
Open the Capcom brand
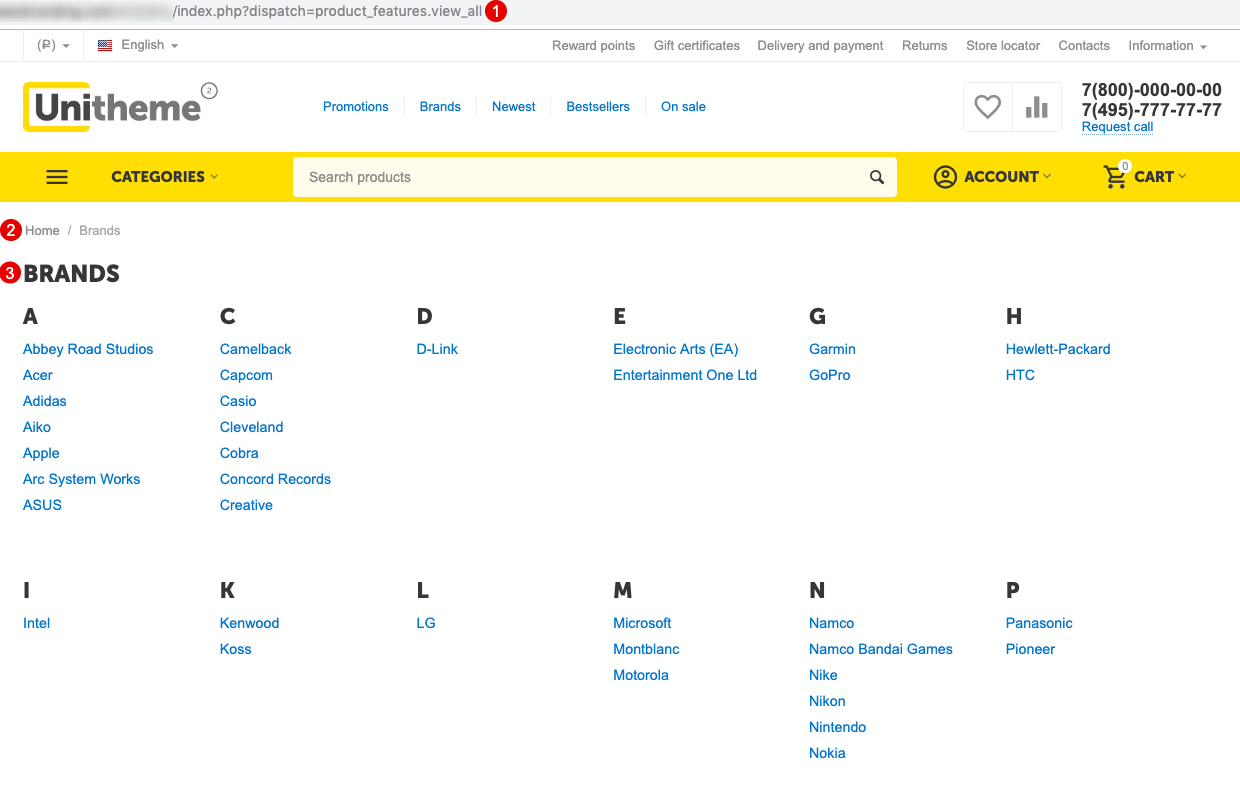[x=246, y=375]
